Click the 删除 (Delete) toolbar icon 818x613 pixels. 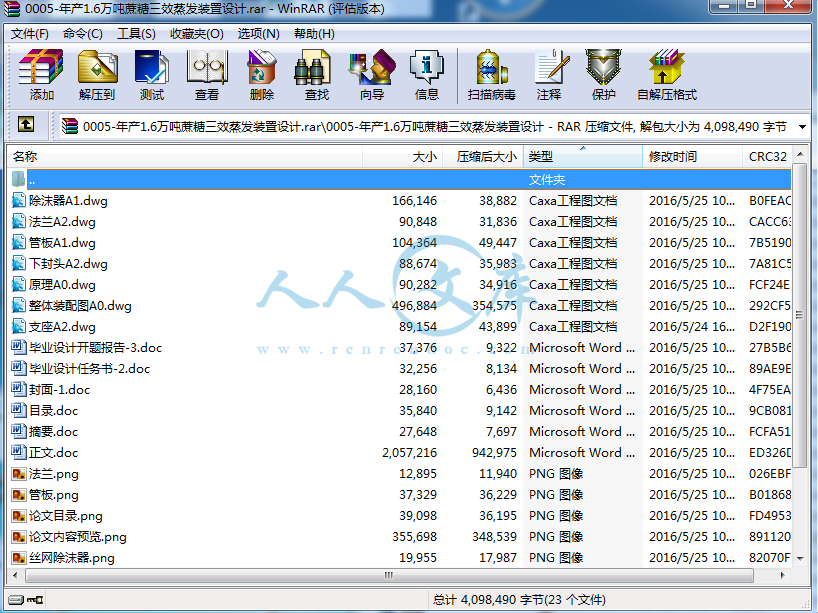point(262,67)
